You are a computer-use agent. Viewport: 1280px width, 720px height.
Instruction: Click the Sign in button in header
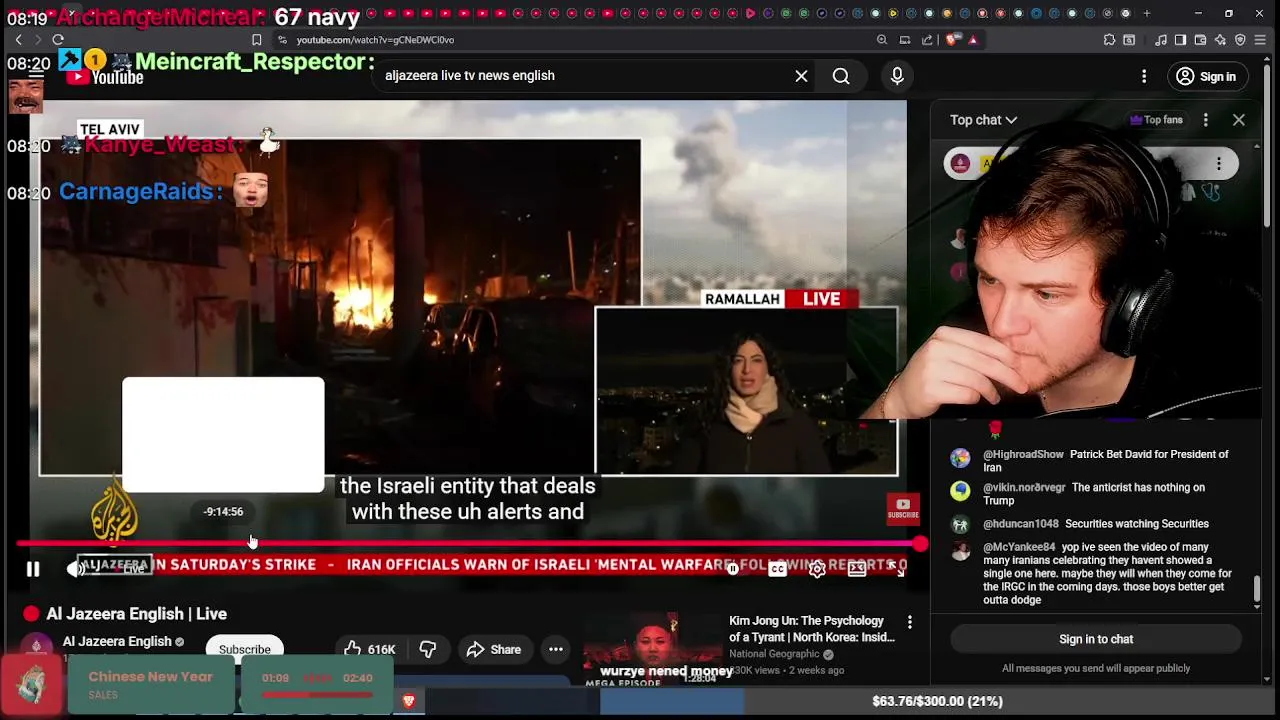point(1206,76)
